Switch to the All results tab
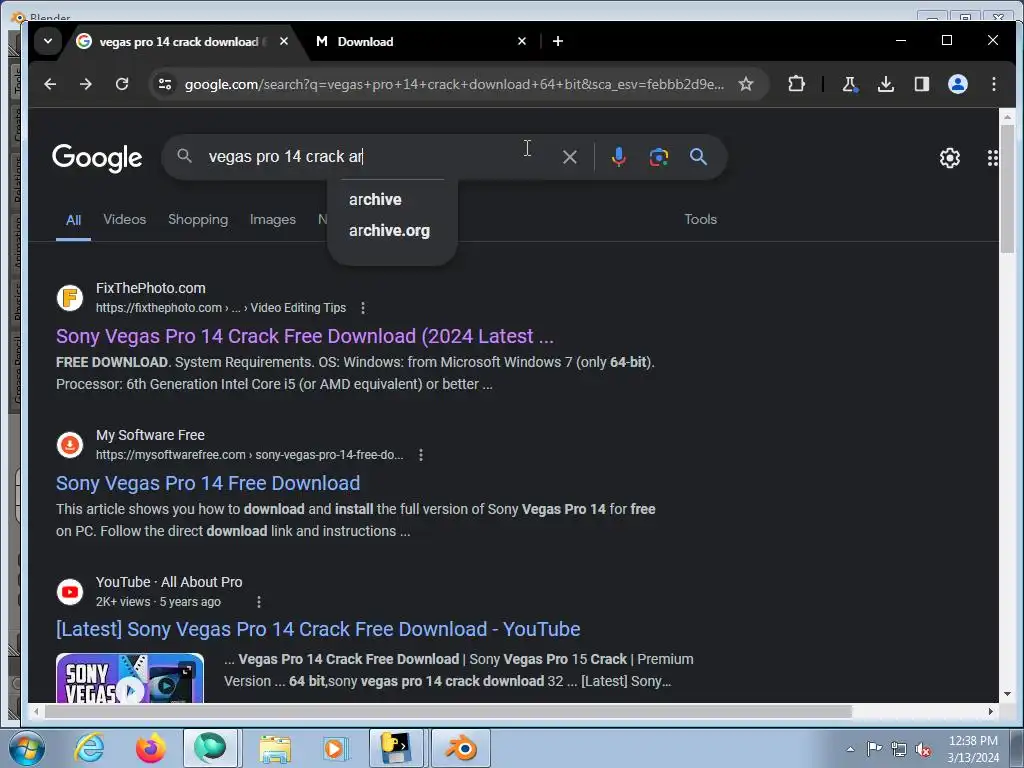 pyautogui.click(x=73, y=220)
